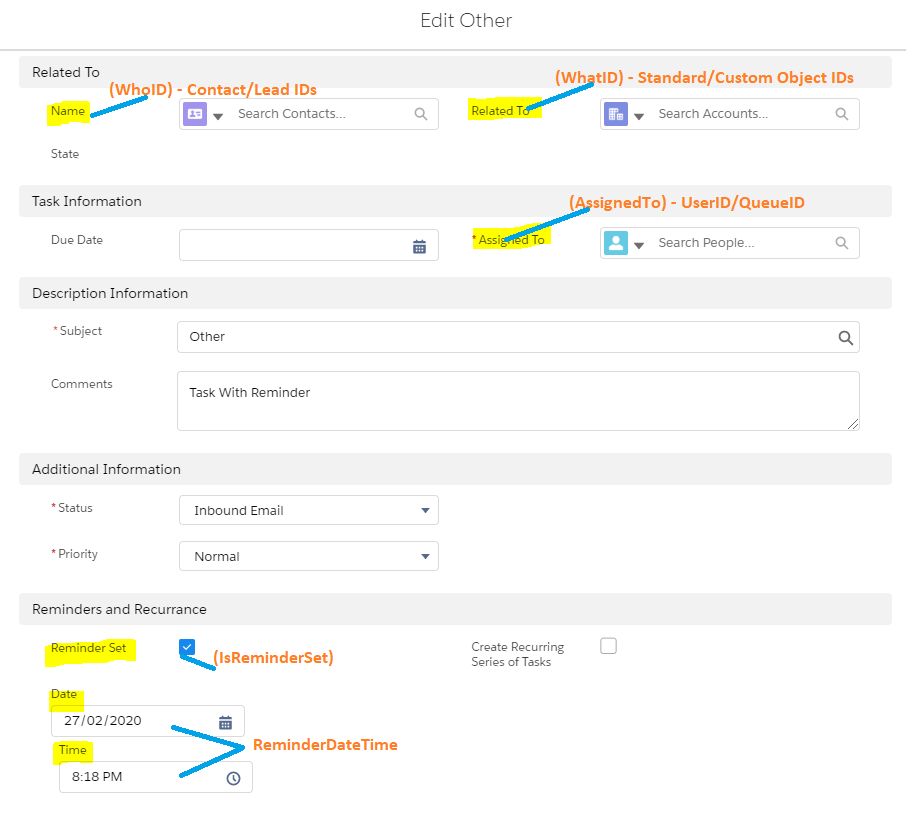Open the reminder Date calendar picker
Image resolution: width=906 pixels, height=823 pixels.
click(227, 721)
